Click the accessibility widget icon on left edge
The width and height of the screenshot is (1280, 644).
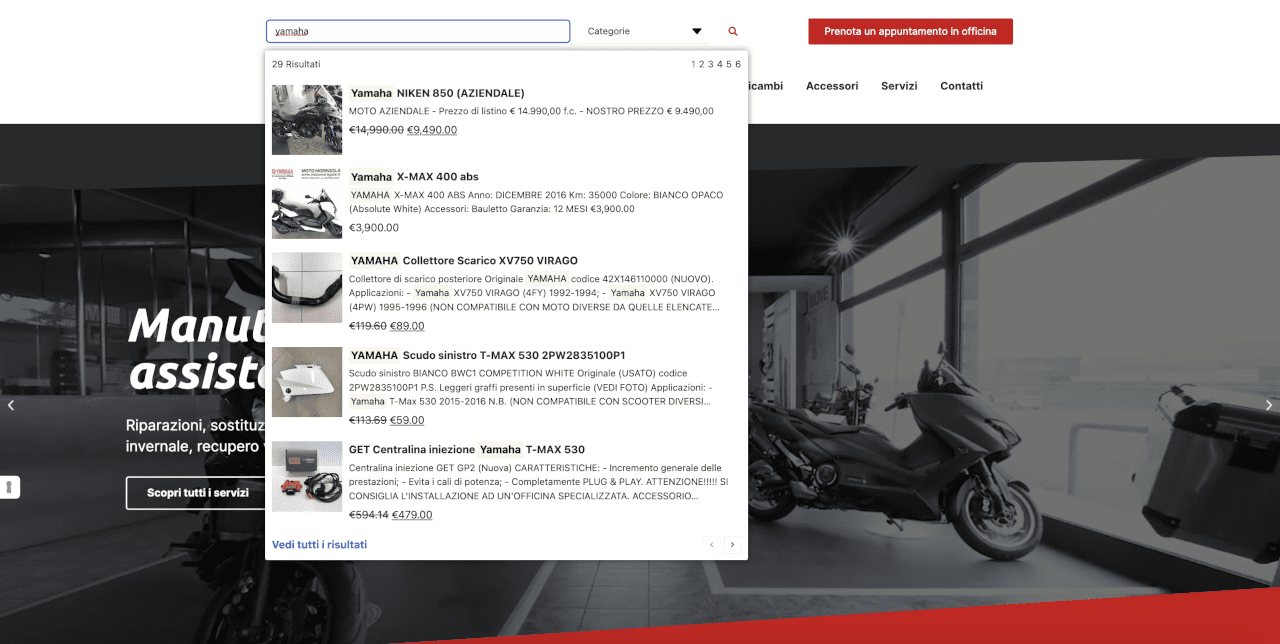9,487
